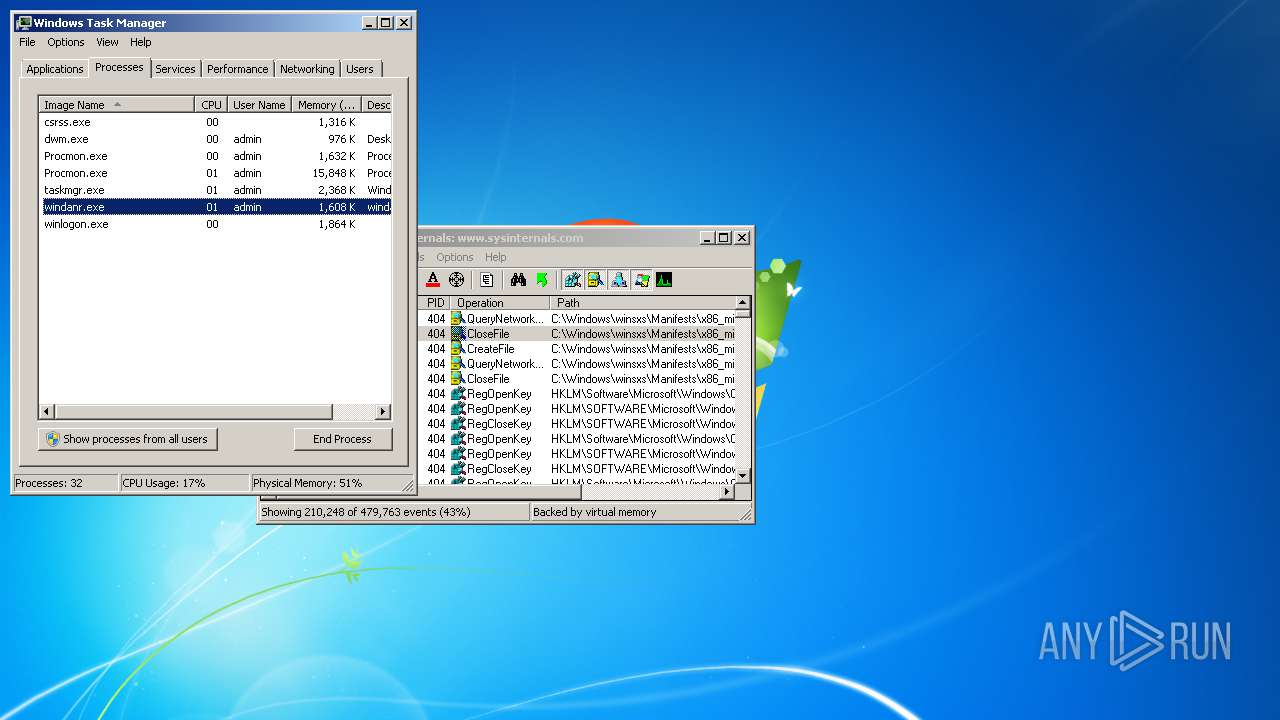This screenshot has width=1280, height=720.
Task: Toggle Show Registry Activity in the Procmon toolbar
Action: (572, 280)
